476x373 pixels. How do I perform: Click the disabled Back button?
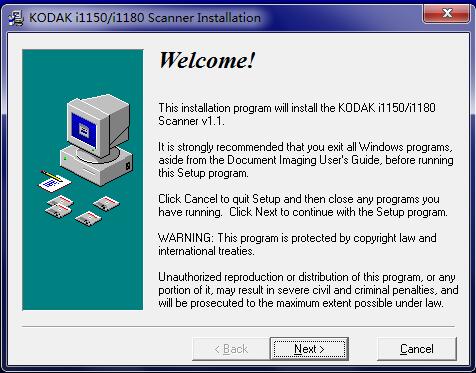point(231,349)
